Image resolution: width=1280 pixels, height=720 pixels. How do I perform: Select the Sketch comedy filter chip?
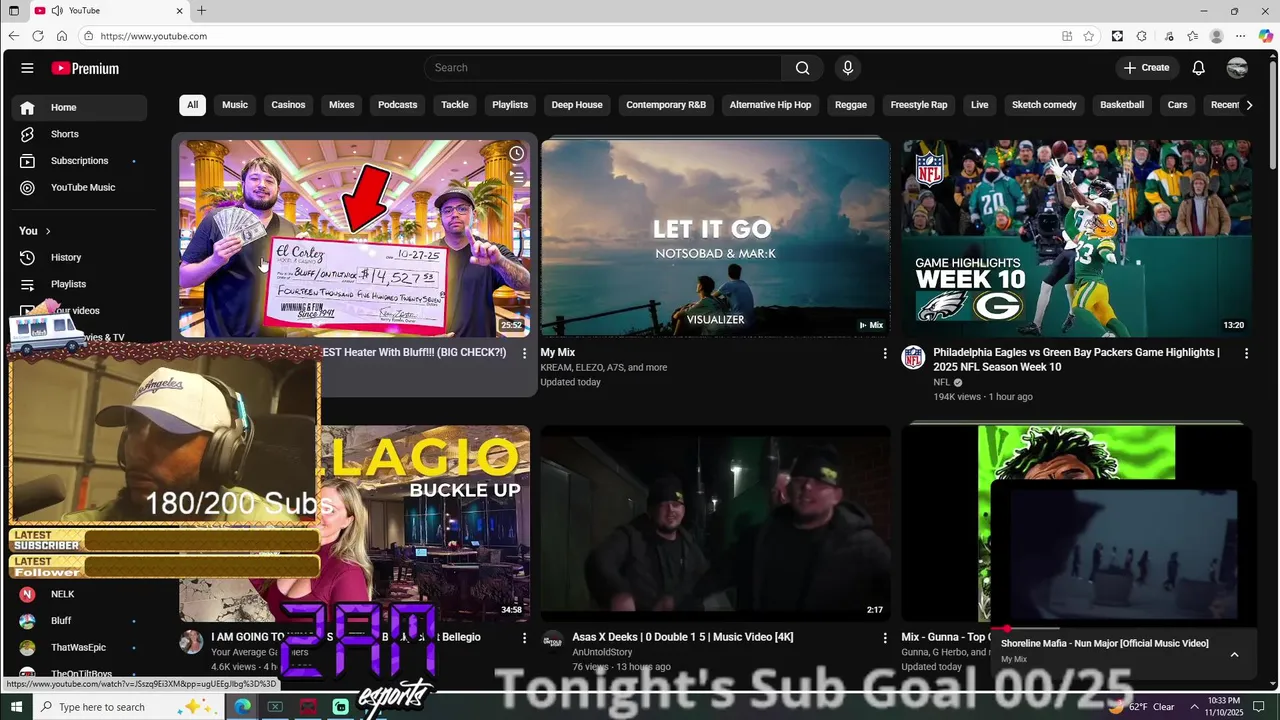[x=1044, y=105]
